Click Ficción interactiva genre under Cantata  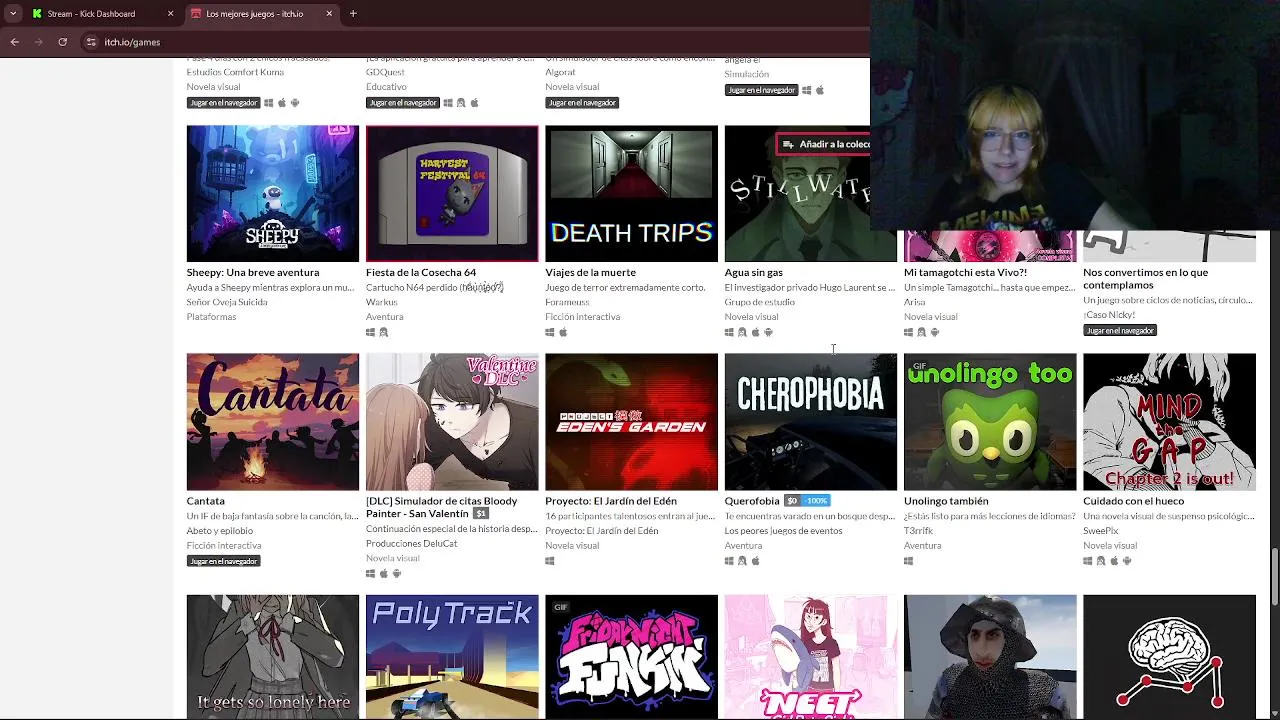pyautogui.click(x=224, y=546)
